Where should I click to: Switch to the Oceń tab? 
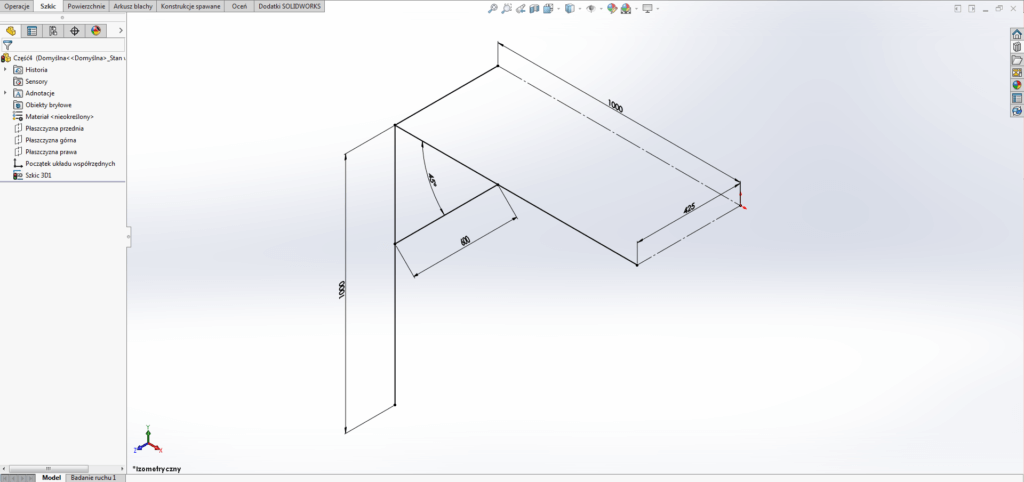point(239,6)
